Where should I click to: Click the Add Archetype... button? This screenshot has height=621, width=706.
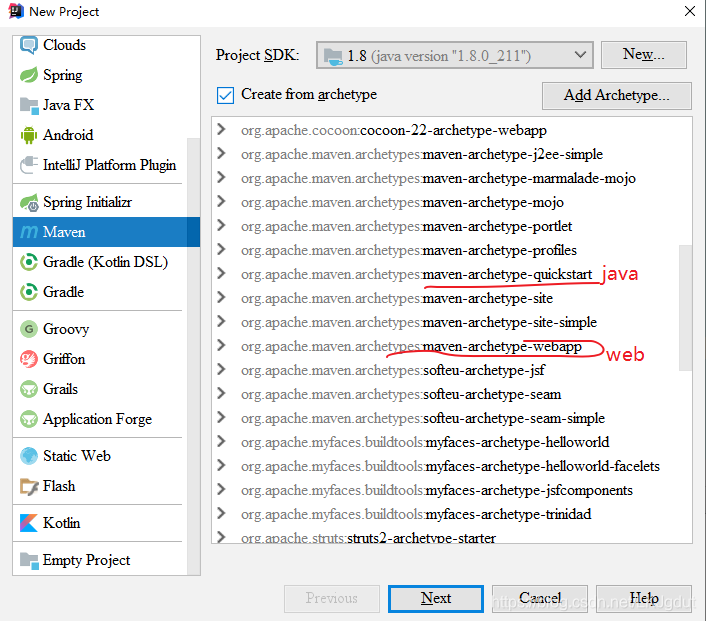coord(616,95)
